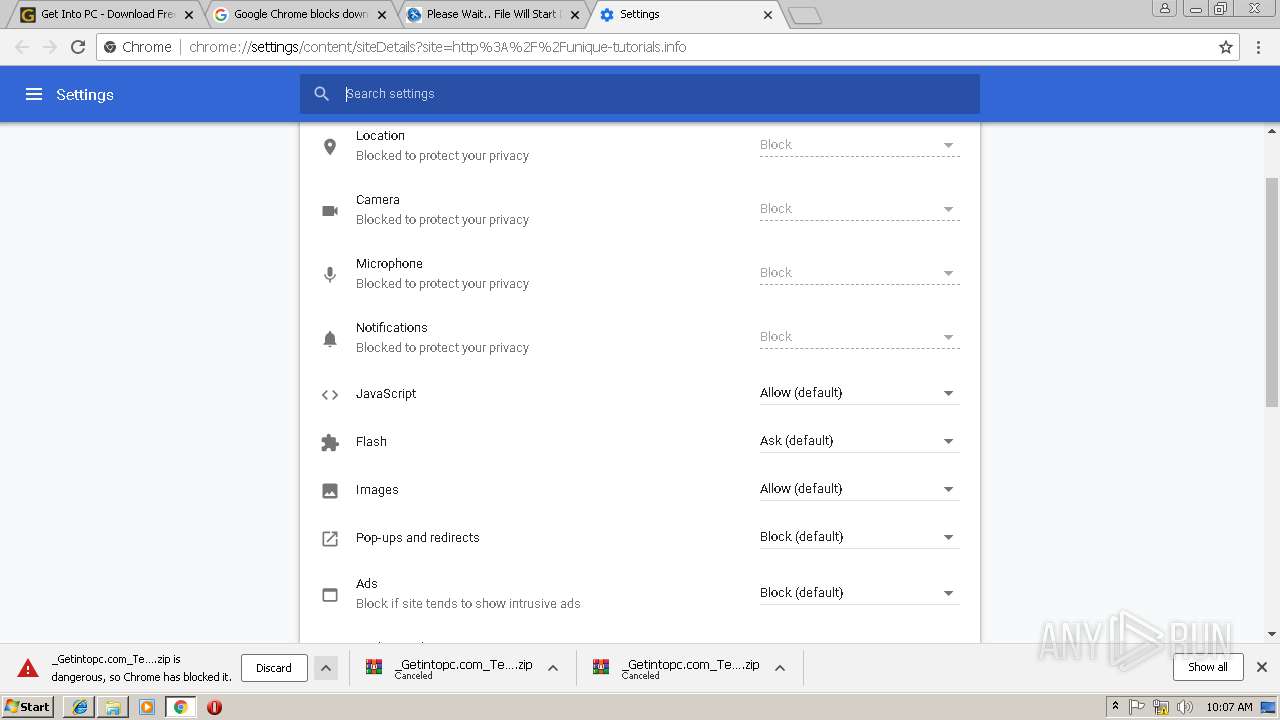Open the Flash Ask (default) dropdown
The height and width of the screenshot is (720, 1280).
[x=860, y=441]
